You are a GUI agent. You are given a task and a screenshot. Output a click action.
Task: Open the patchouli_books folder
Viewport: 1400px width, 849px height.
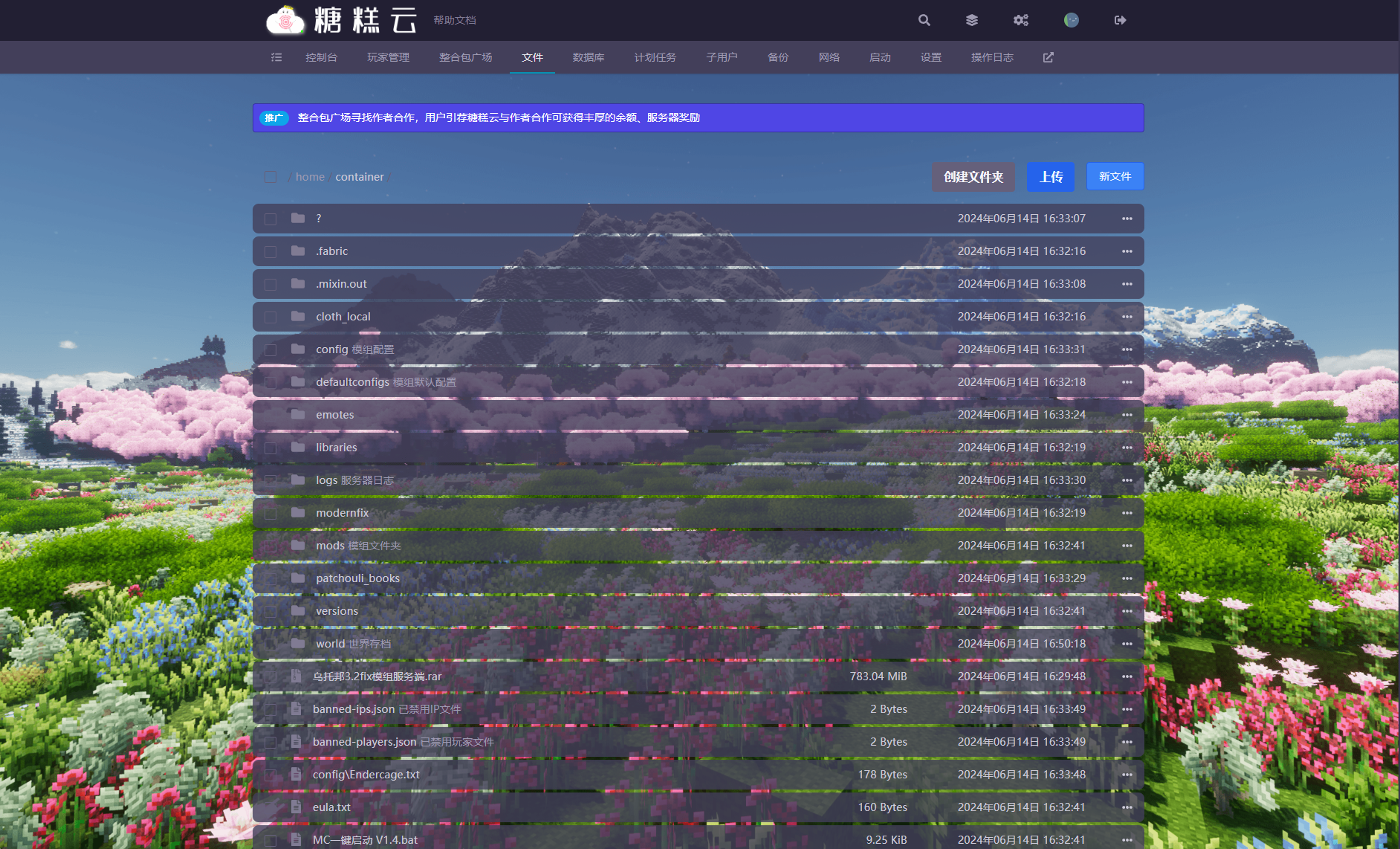[x=699, y=578]
